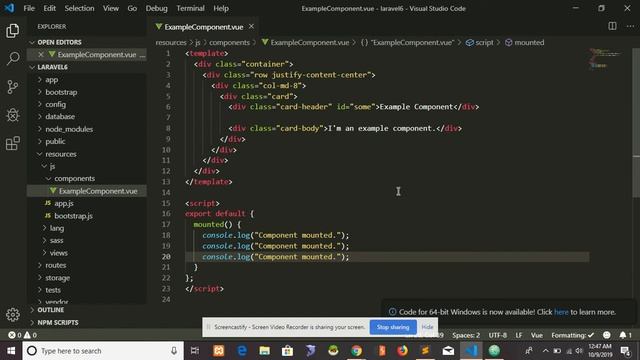Click Spaces: 2 indentation setting
Image resolution: width=640 pixels, height=360 pixels.
[466, 335]
